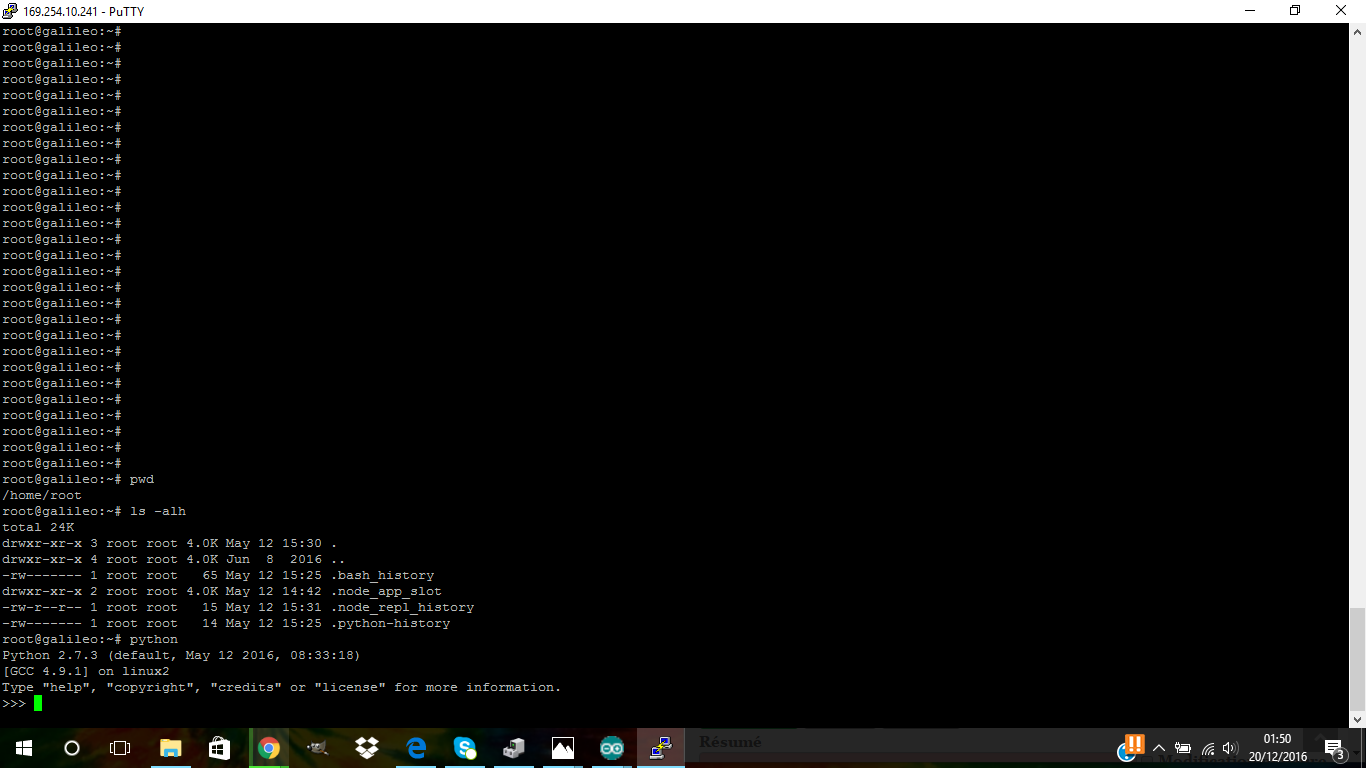Click the scroll down arrow in the terminal scrollbar
The image size is (1366, 768).
pos(1357,719)
